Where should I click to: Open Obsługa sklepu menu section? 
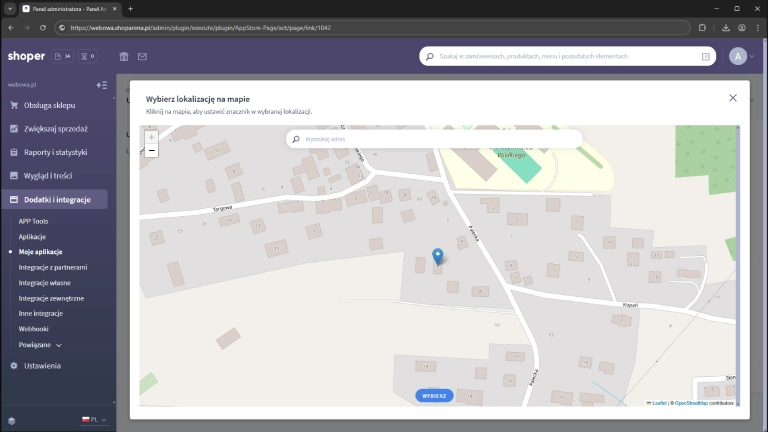click(x=51, y=105)
